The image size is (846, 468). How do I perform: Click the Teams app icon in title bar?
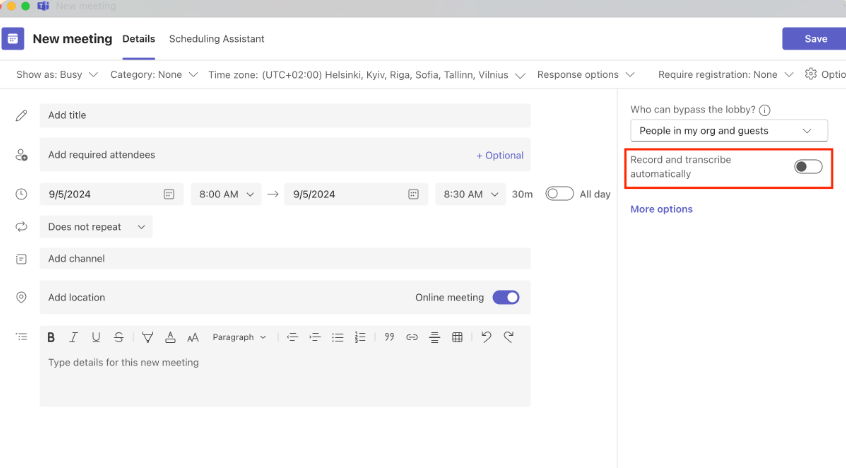[43, 6]
